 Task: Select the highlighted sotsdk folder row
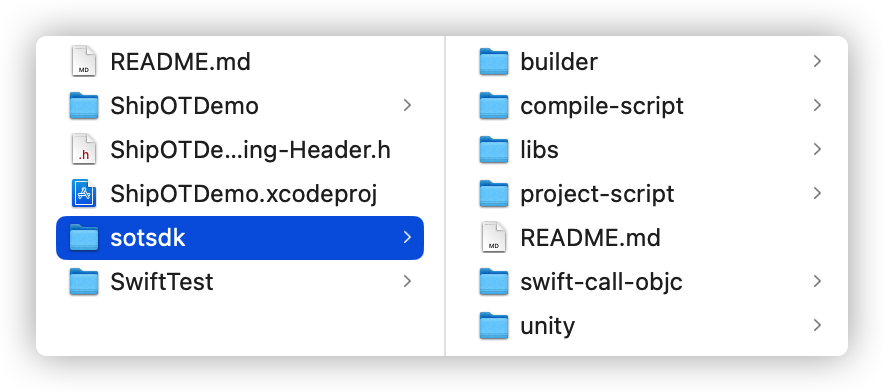point(240,238)
